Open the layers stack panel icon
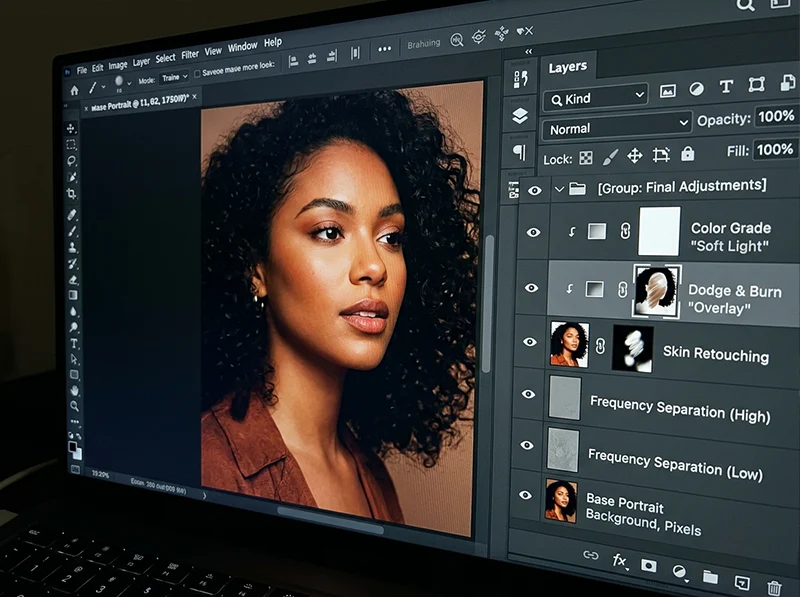This screenshot has width=800, height=597. [x=520, y=116]
